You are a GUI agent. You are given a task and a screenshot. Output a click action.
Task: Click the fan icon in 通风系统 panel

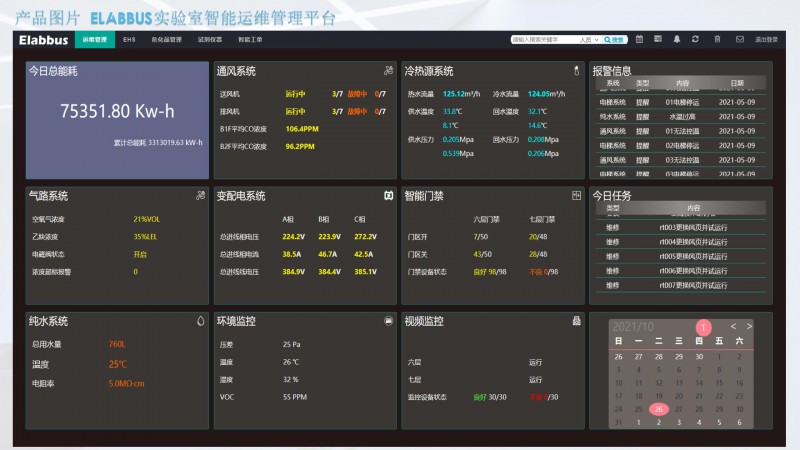tap(388, 71)
